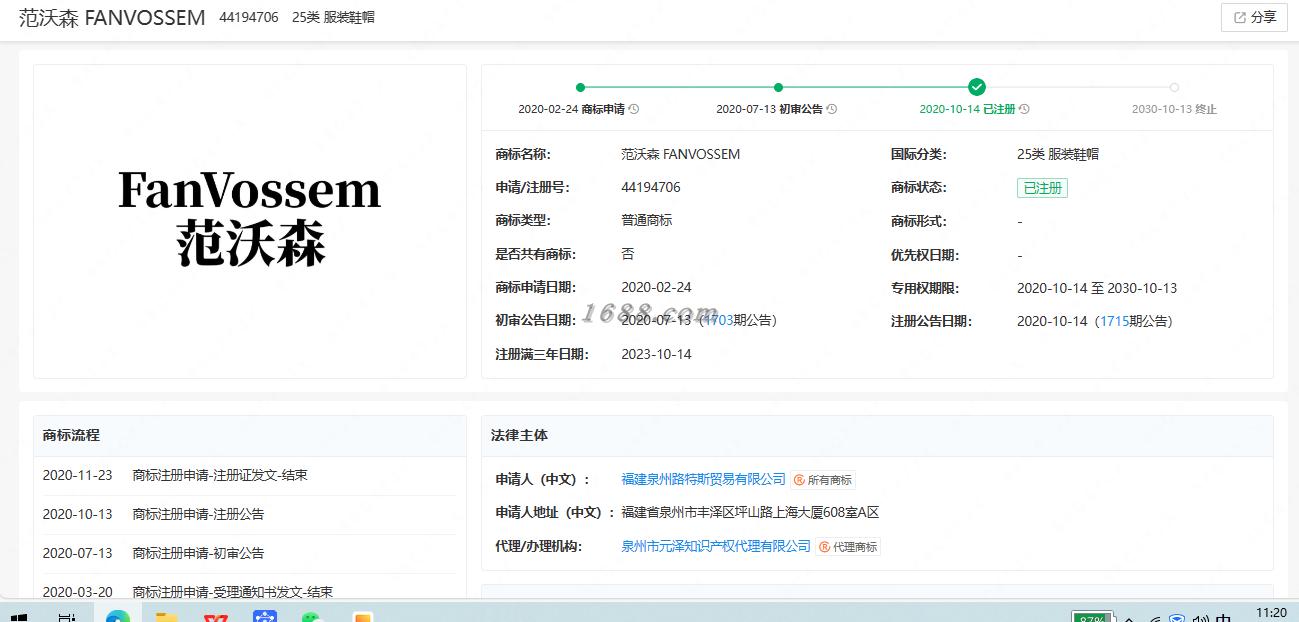Click the page title 范沃森 FANVOSSEM
This screenshot has height=622, width=1299.
point(112,18)
